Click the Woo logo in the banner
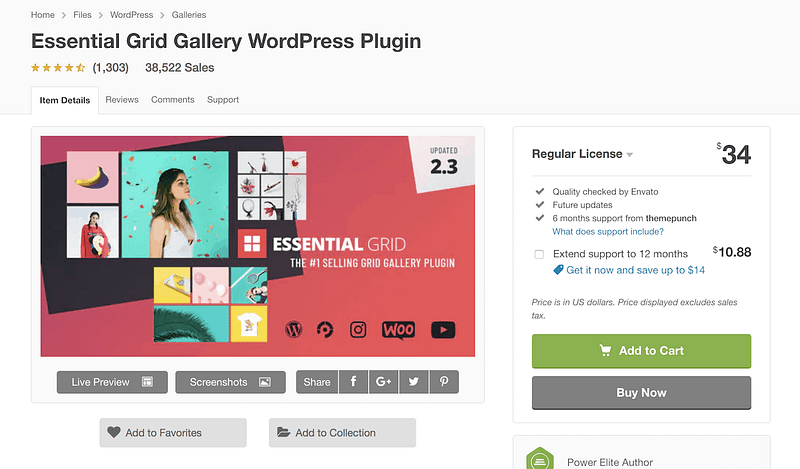Screen dimensions: 800x469 pos(398,330)
